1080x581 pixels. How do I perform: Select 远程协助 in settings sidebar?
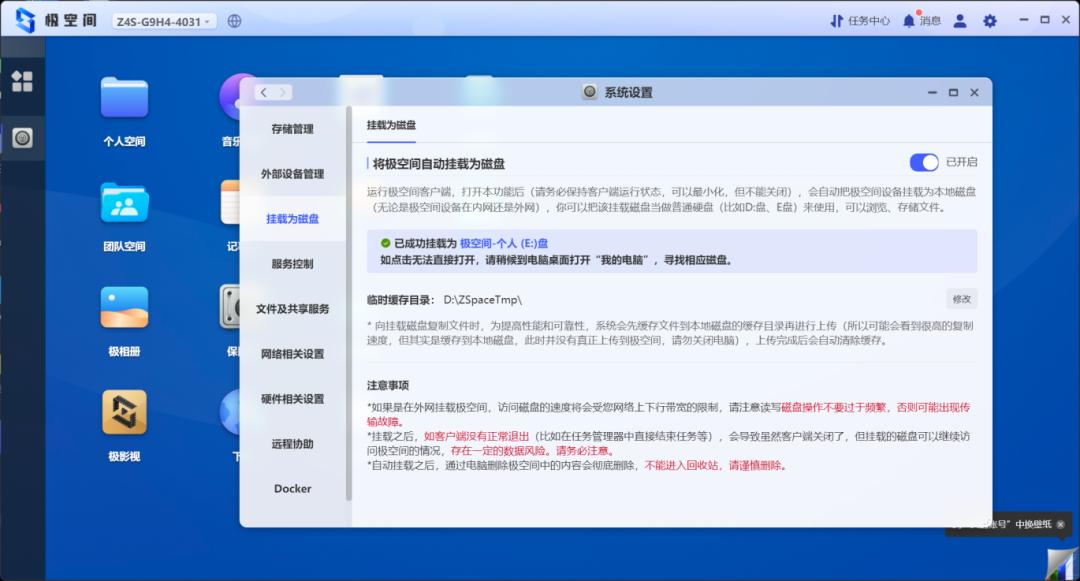point(292,444)
